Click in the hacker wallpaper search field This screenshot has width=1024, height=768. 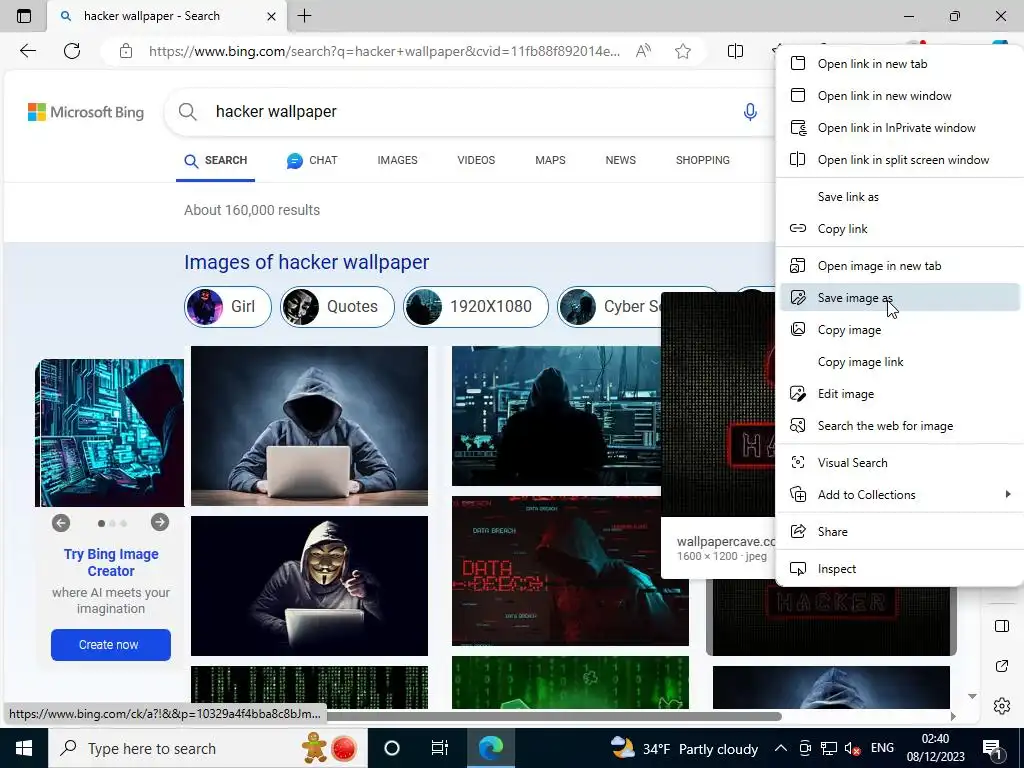click(x=470, y=112)
